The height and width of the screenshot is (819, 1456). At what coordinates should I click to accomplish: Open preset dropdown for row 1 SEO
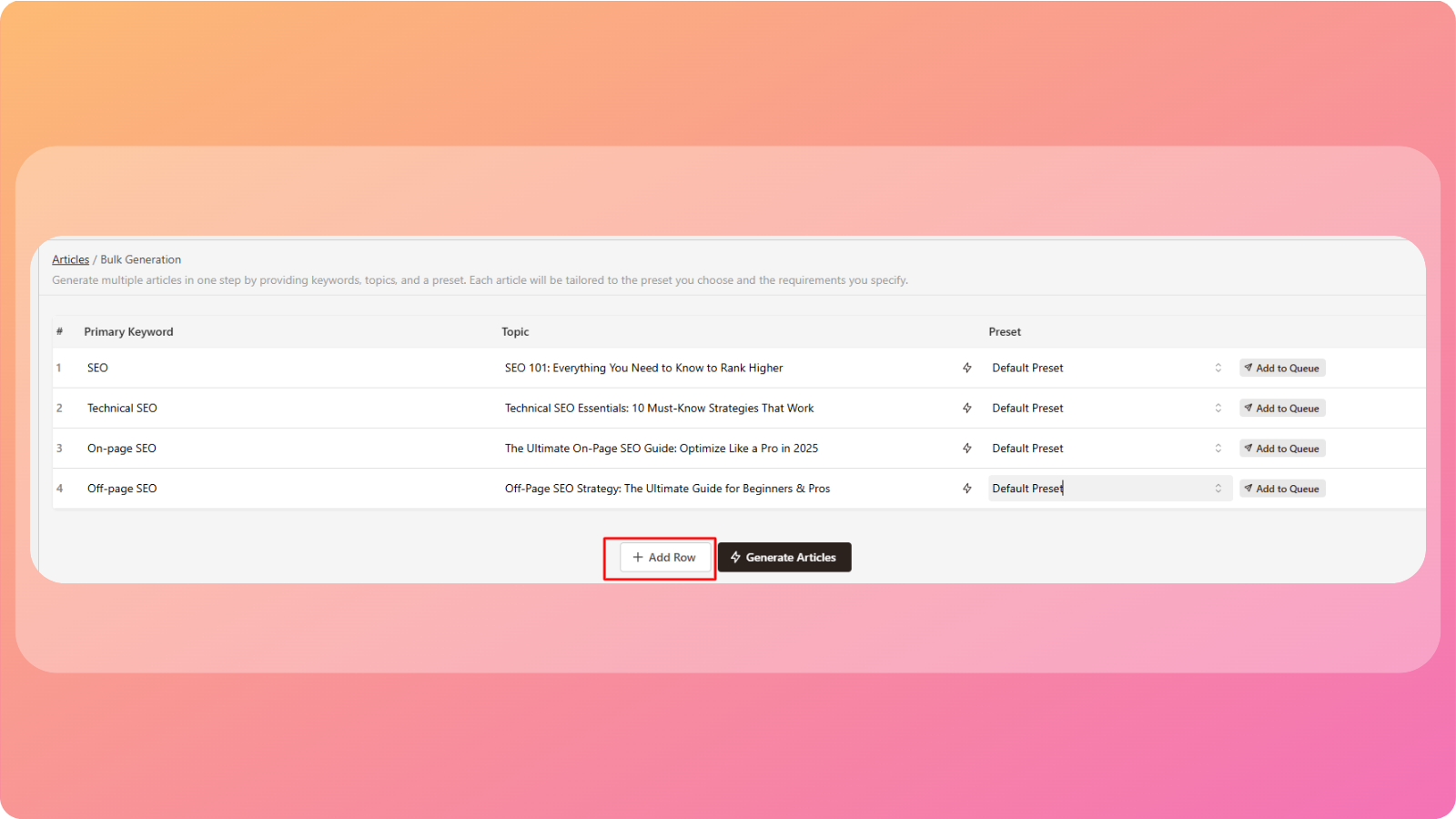click(1107, 368)
